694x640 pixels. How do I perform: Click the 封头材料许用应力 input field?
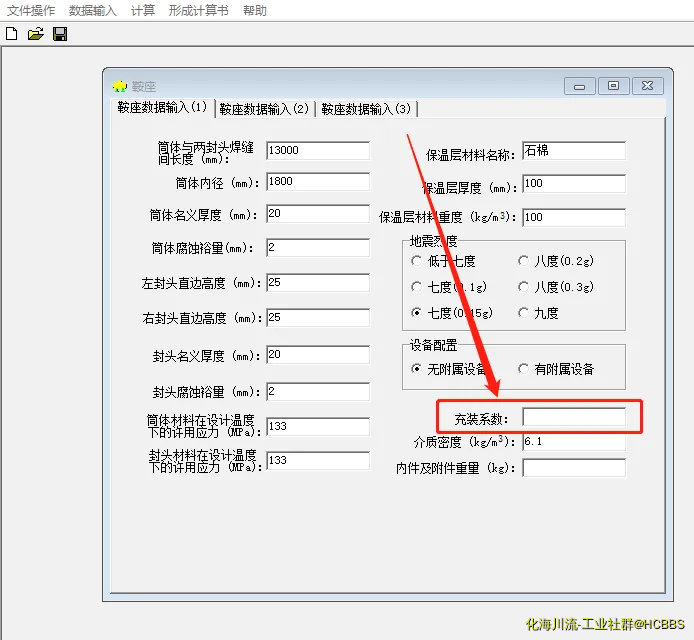coord(318,460)
